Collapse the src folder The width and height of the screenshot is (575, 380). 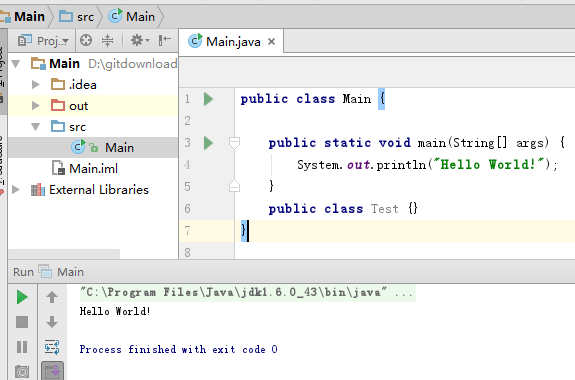point(36,127)
